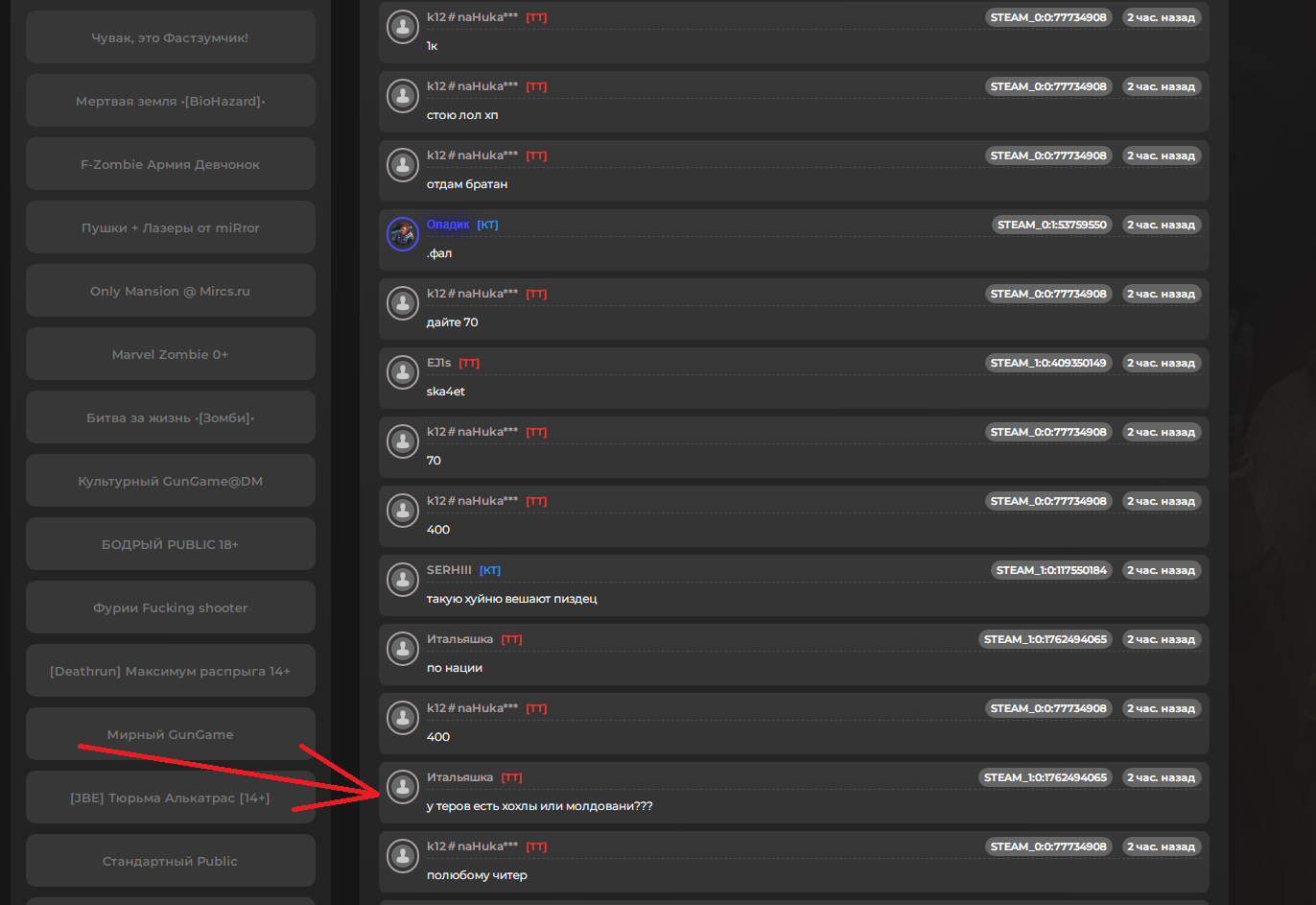Open the "F-Zombie Армия Девчонок" server

pos(171,164)
